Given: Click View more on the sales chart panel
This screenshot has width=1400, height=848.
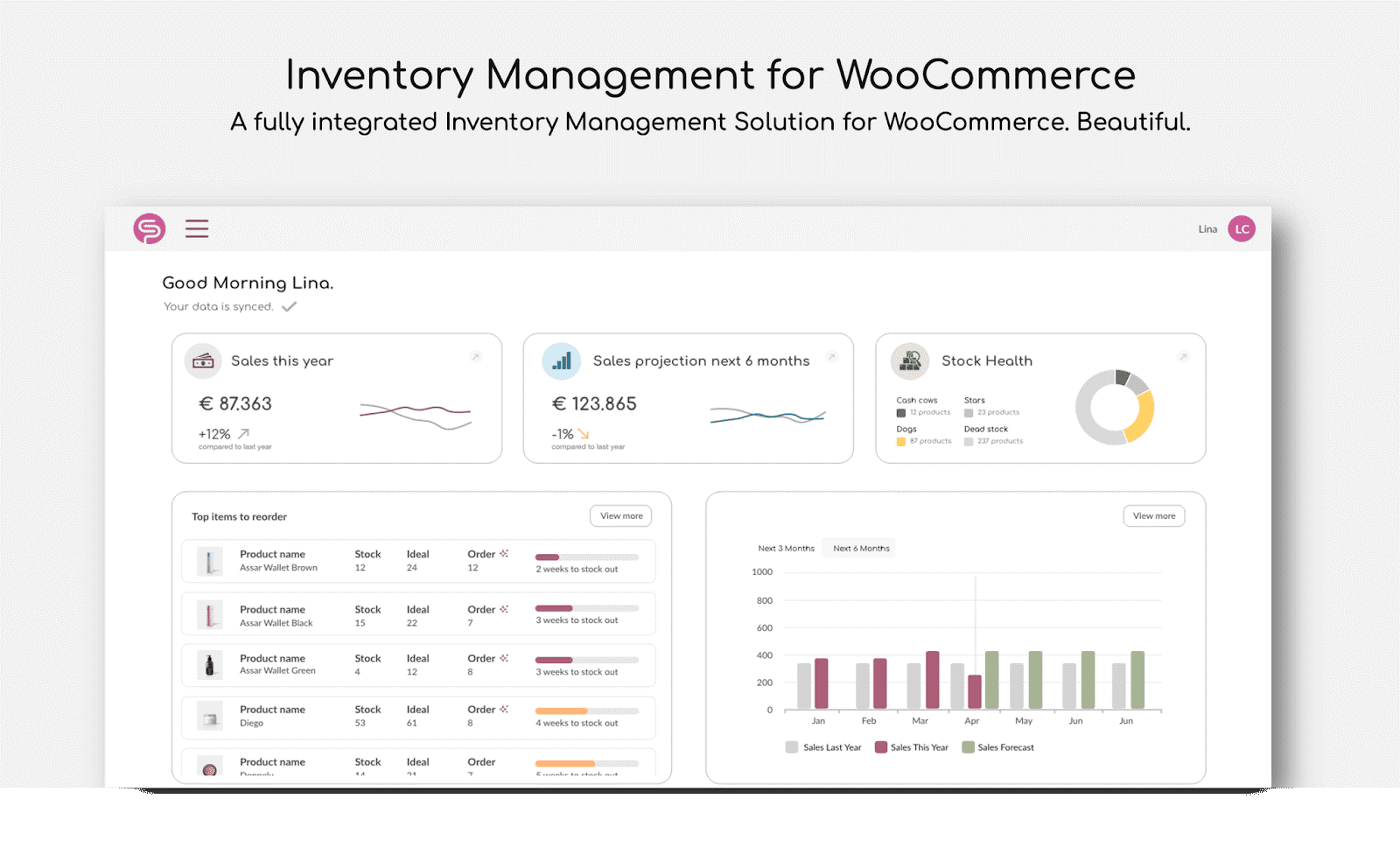Looking at the screenshot, I should (x=1153, y=515).
